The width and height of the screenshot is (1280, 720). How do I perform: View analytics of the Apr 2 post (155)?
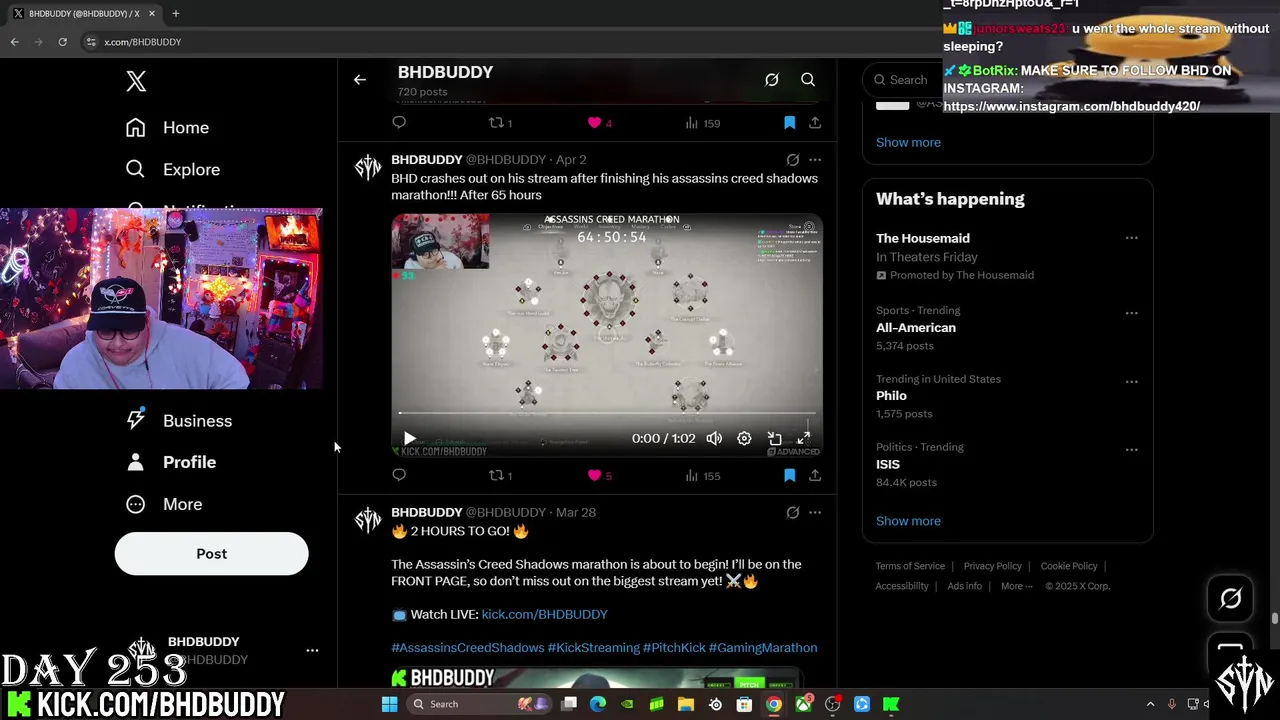coord(702,476)
